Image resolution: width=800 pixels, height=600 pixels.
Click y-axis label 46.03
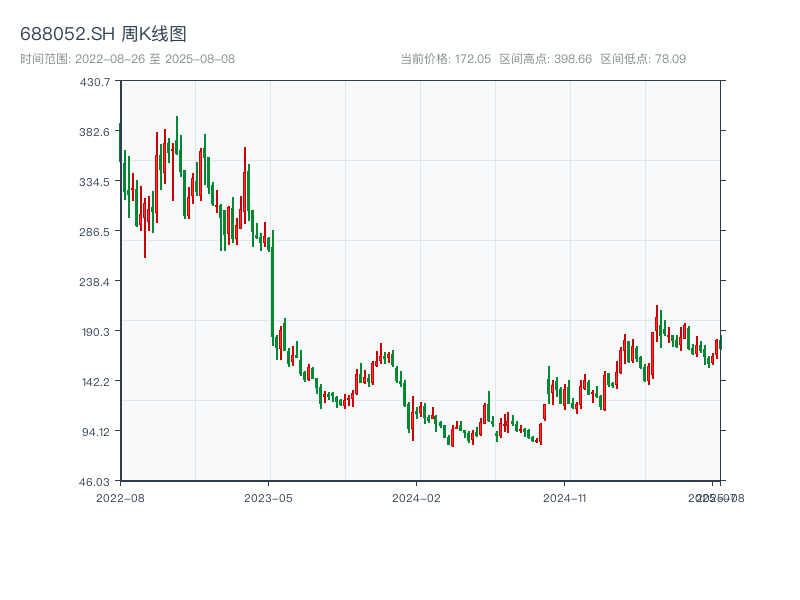94,482
